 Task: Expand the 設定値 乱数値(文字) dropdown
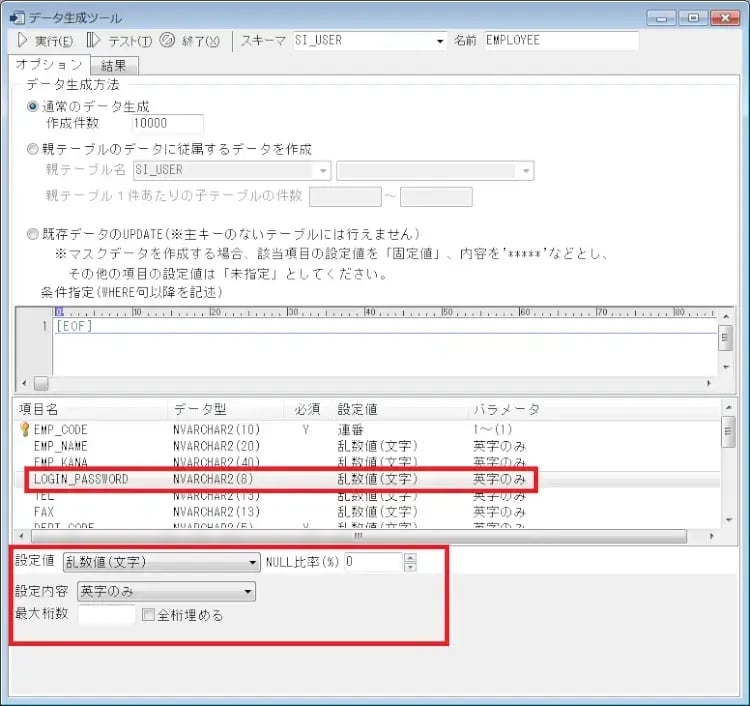pos(252,562)
